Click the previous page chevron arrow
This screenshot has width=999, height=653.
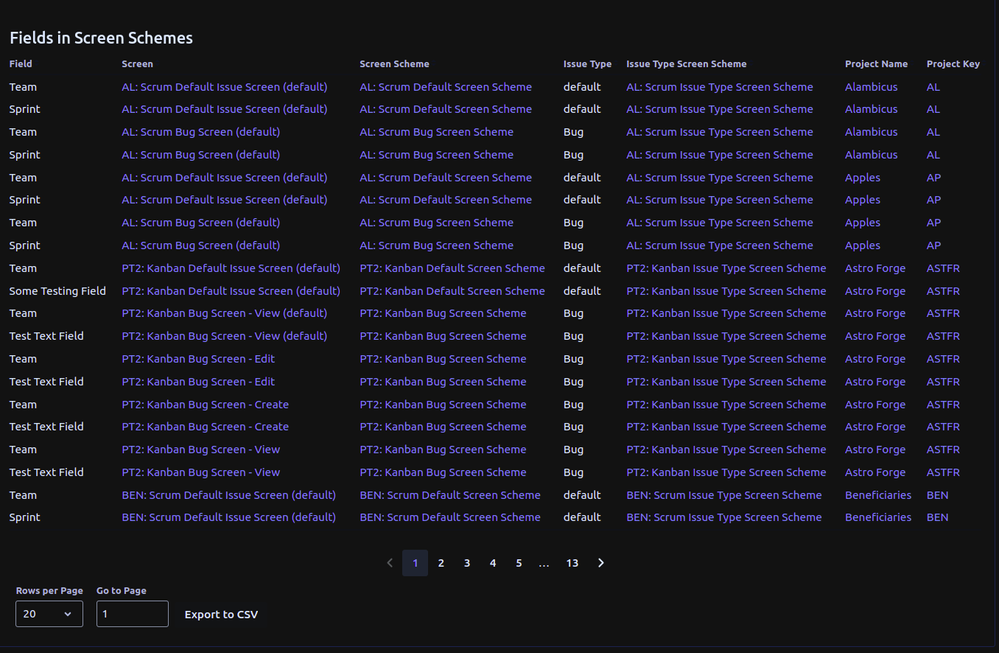(389, 563)
